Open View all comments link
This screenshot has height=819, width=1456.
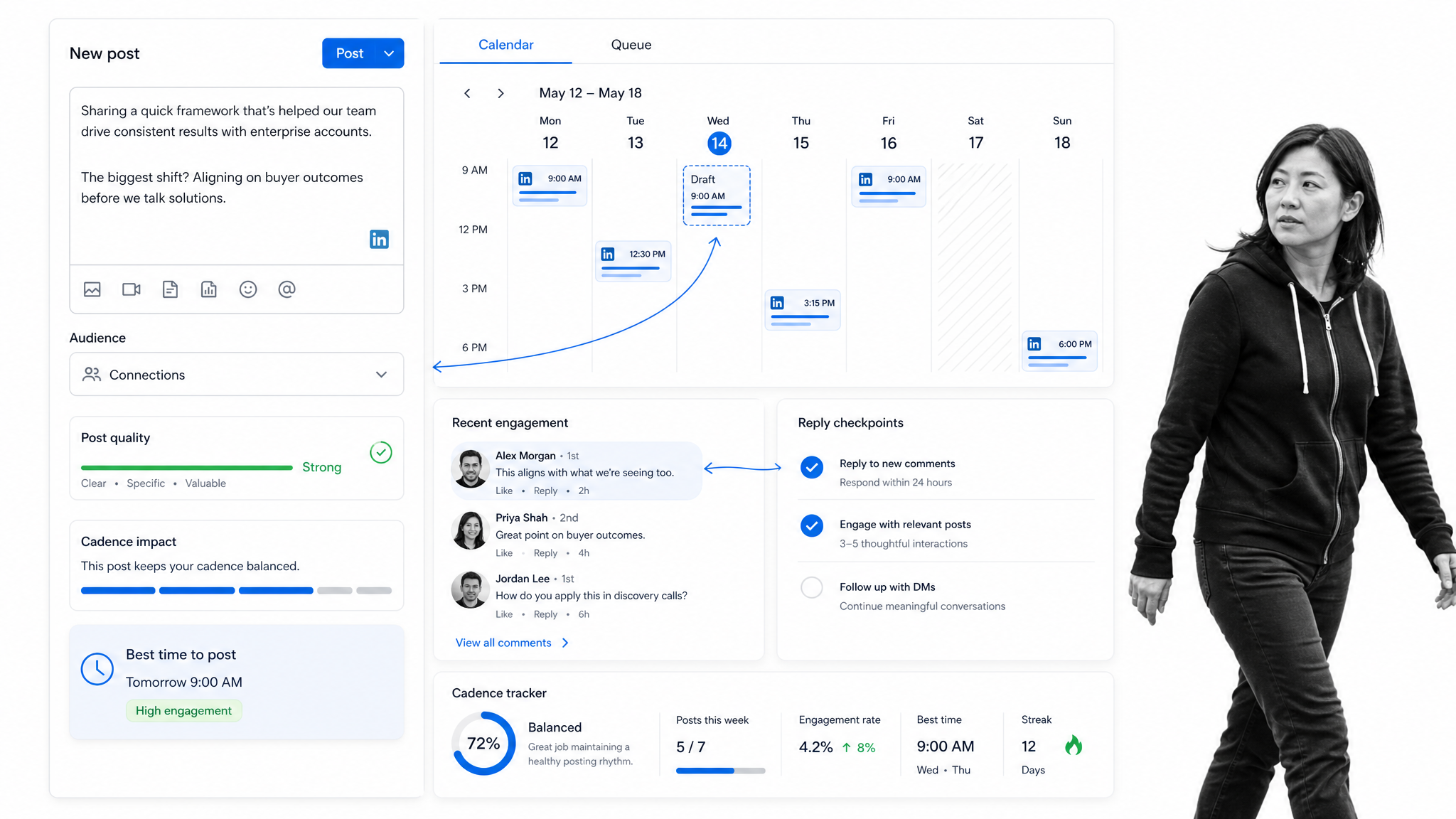(x=503, y=643)
